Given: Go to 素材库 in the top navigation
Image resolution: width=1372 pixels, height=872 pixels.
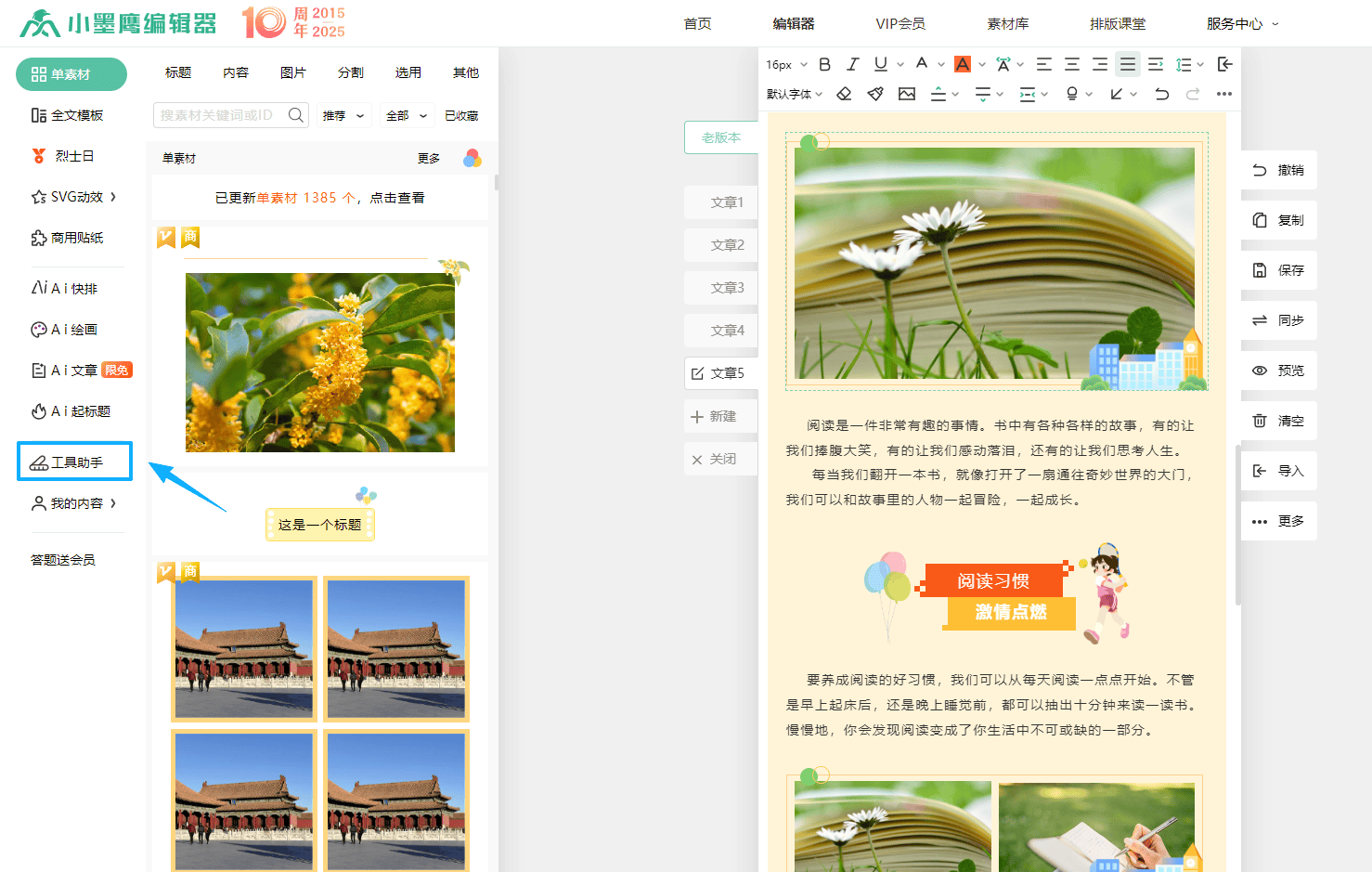Looking at the screenshot, I should pyautogui.click(x=1007, y=23).
